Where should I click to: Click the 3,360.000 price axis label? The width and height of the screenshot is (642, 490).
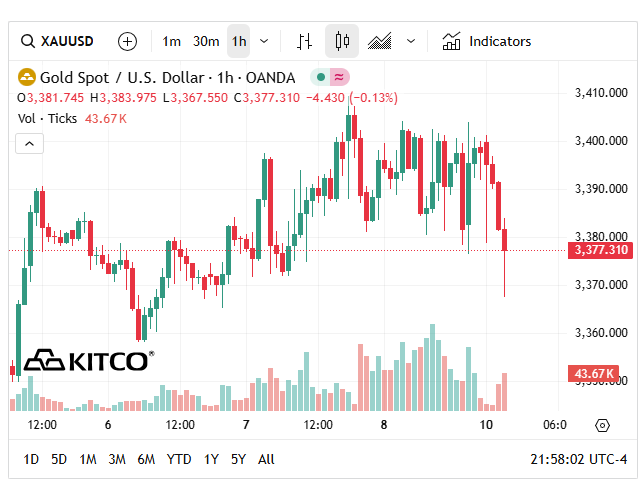pyautogui.click(x=601, y=333)
